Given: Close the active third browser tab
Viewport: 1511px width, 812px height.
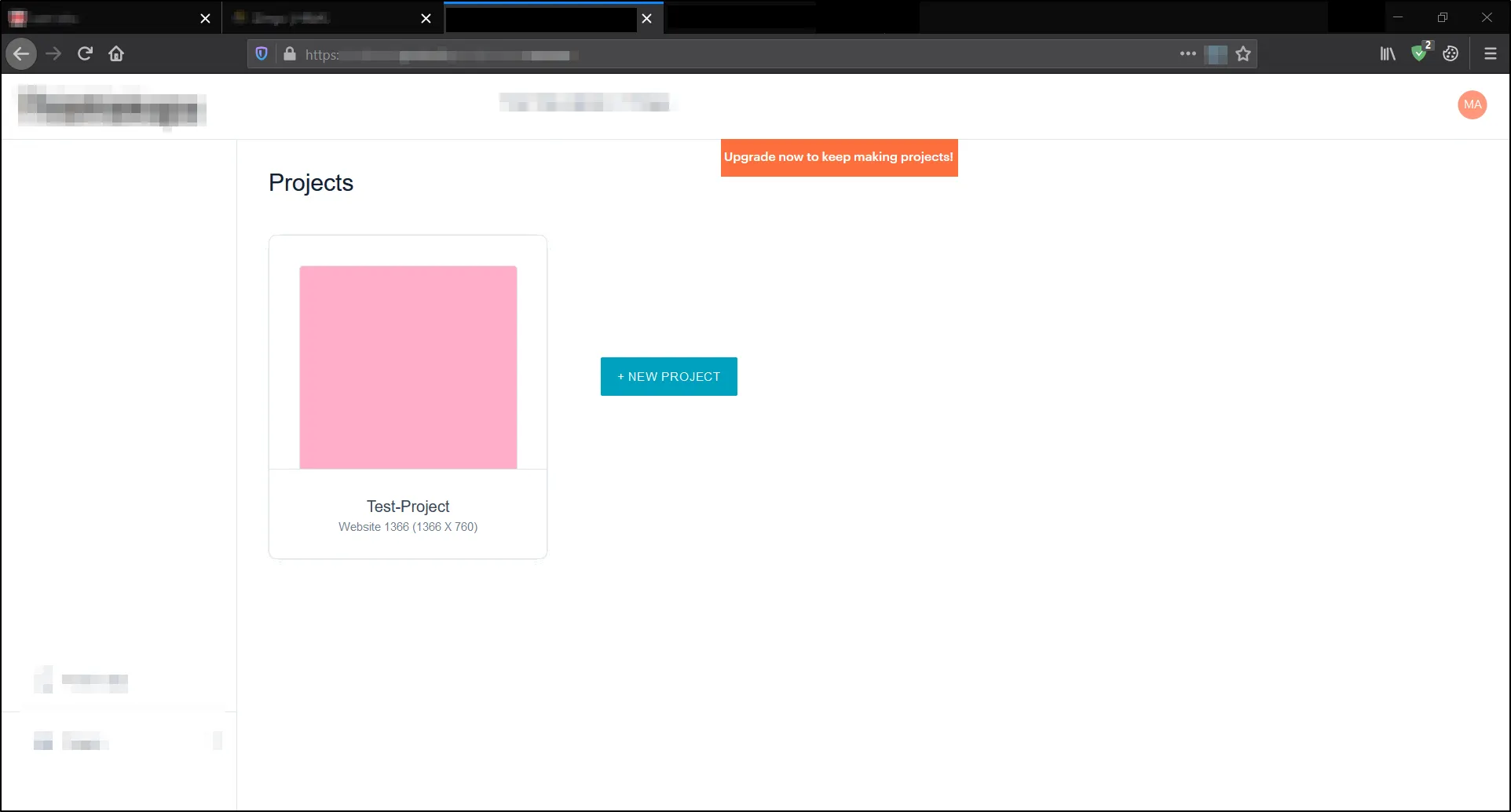Looking at the screenshot, I should pyautogui.click(x=646, y=18).
